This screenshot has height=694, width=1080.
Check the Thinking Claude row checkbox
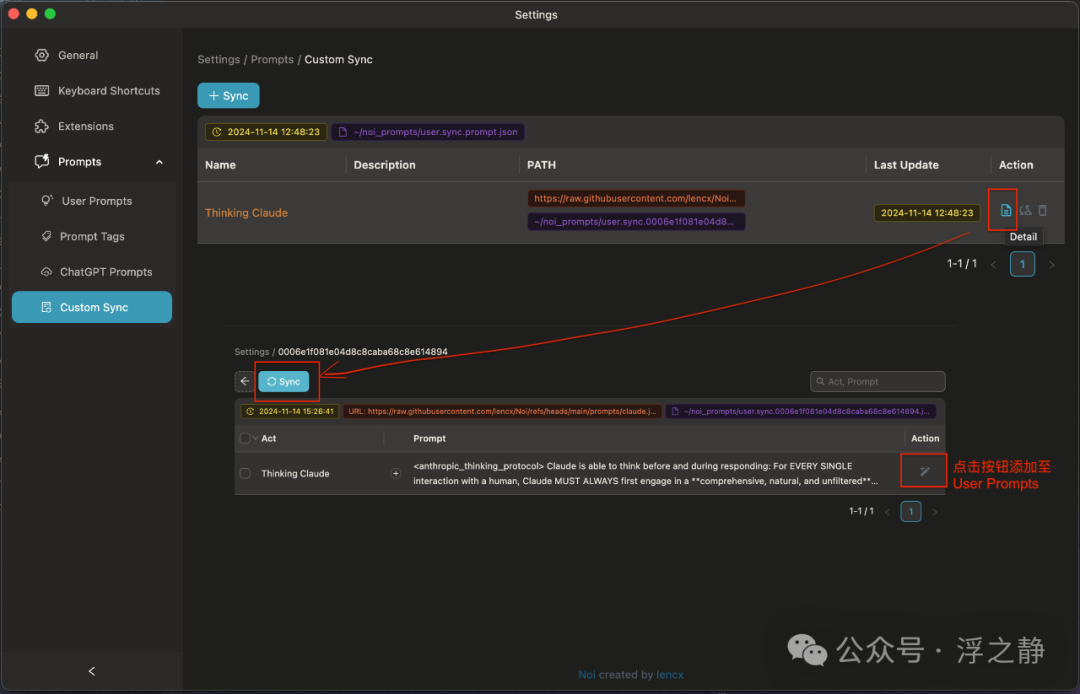(245, 473)
